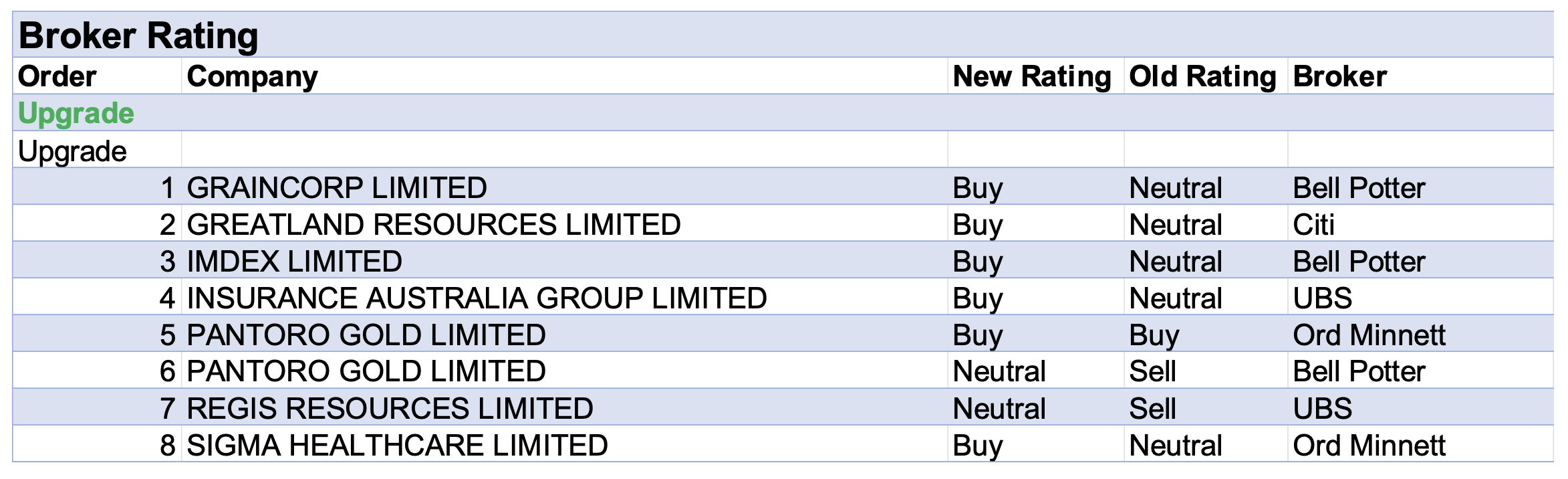This screenshot has height=479, width=1568.
Task: Click the Broker Rating table title
Action: [138, 35]
